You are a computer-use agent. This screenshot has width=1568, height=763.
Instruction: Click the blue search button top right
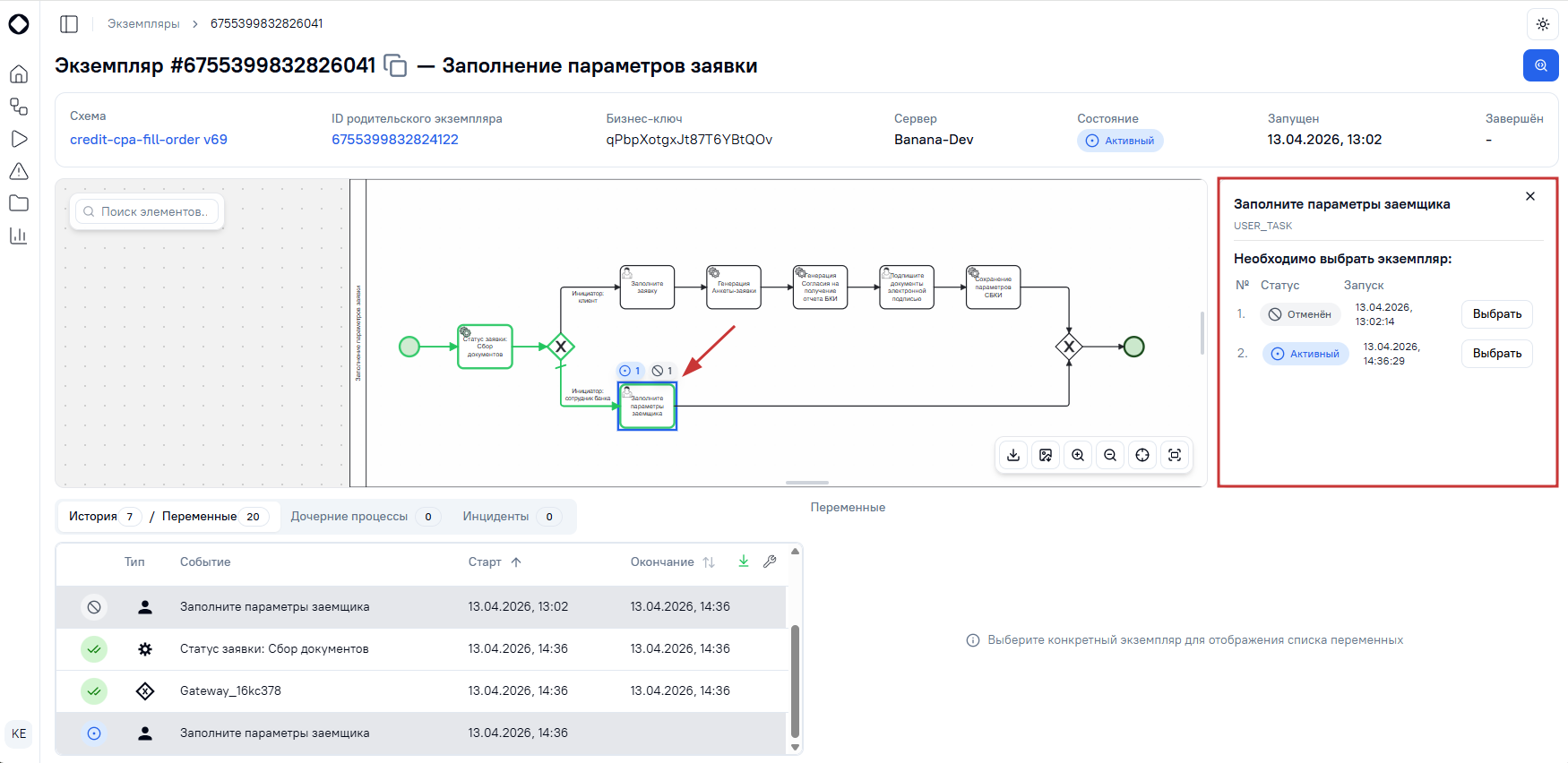1541,65
